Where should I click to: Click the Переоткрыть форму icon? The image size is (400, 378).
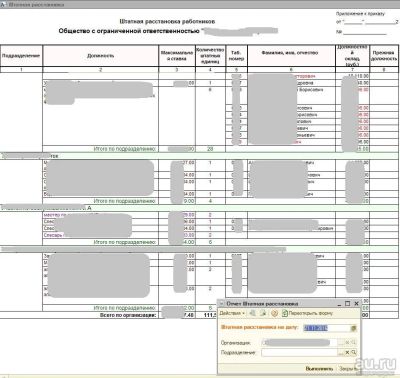click(x=285, y=313)
